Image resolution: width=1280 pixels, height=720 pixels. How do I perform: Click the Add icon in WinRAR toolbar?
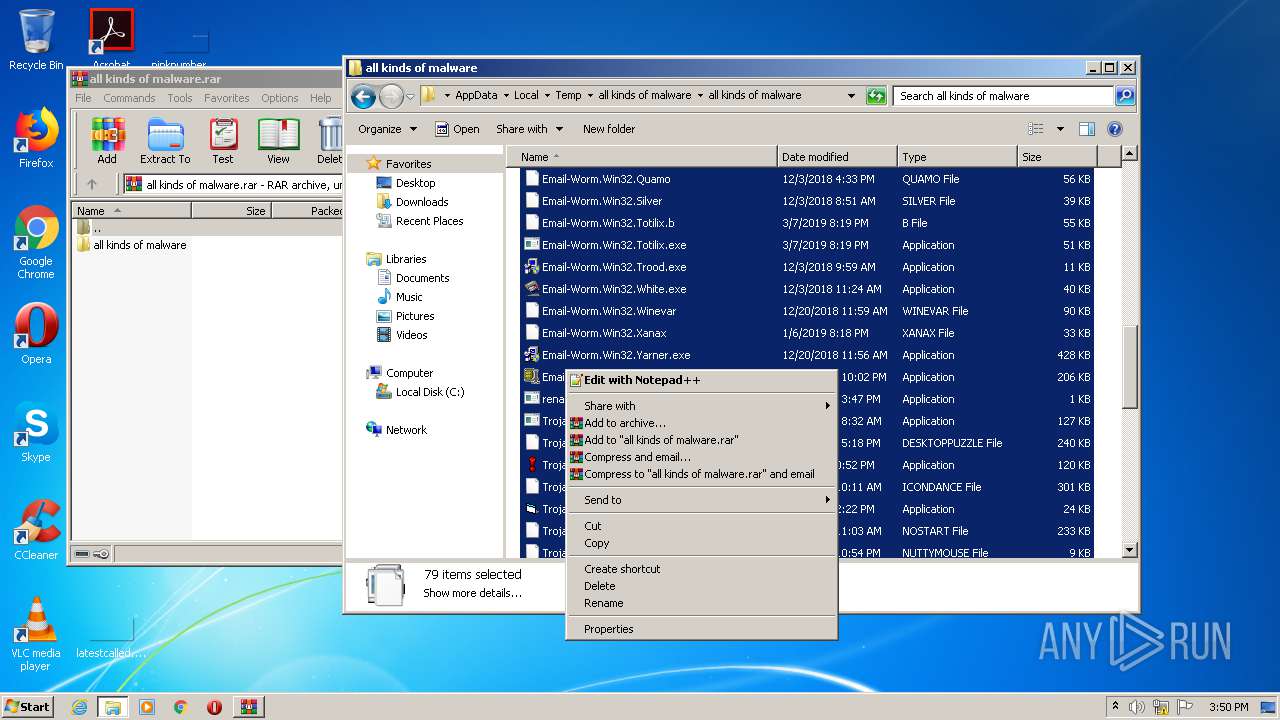coord(107,141)
